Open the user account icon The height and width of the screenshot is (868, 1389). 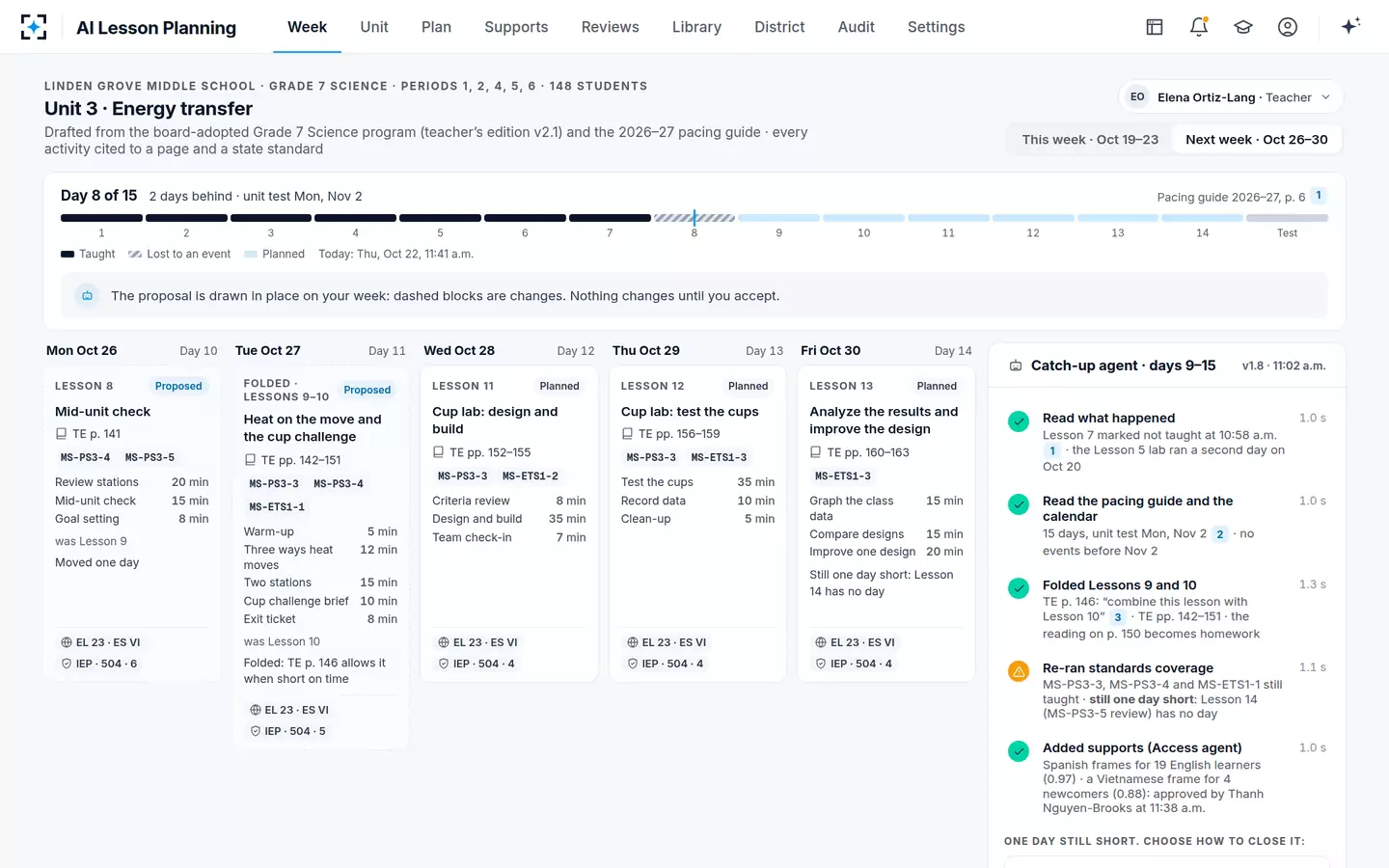[x=1288, y=27]
